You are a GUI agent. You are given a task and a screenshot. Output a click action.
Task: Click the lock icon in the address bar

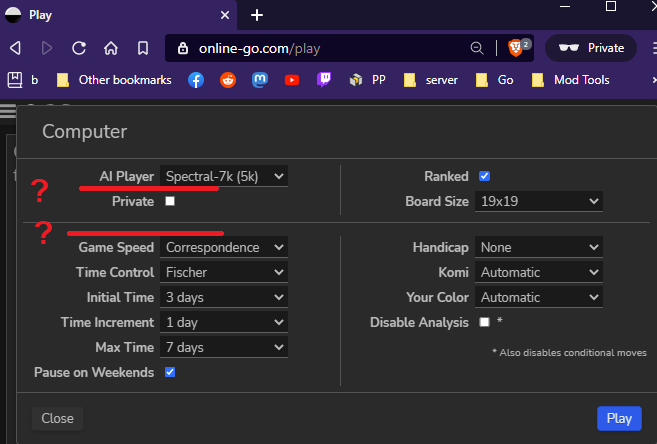pos(183,48)
